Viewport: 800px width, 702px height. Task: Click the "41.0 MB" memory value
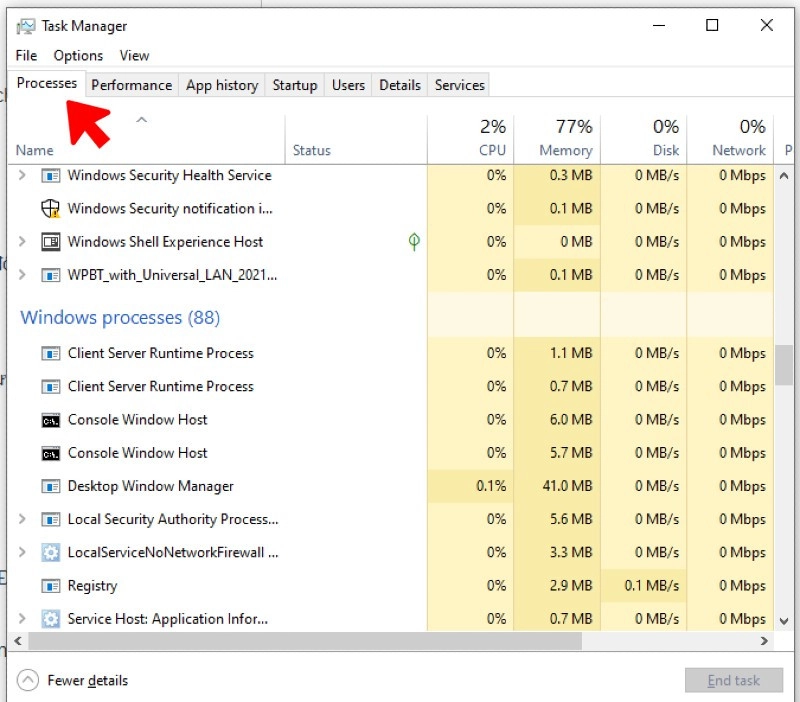coord(567,486)
